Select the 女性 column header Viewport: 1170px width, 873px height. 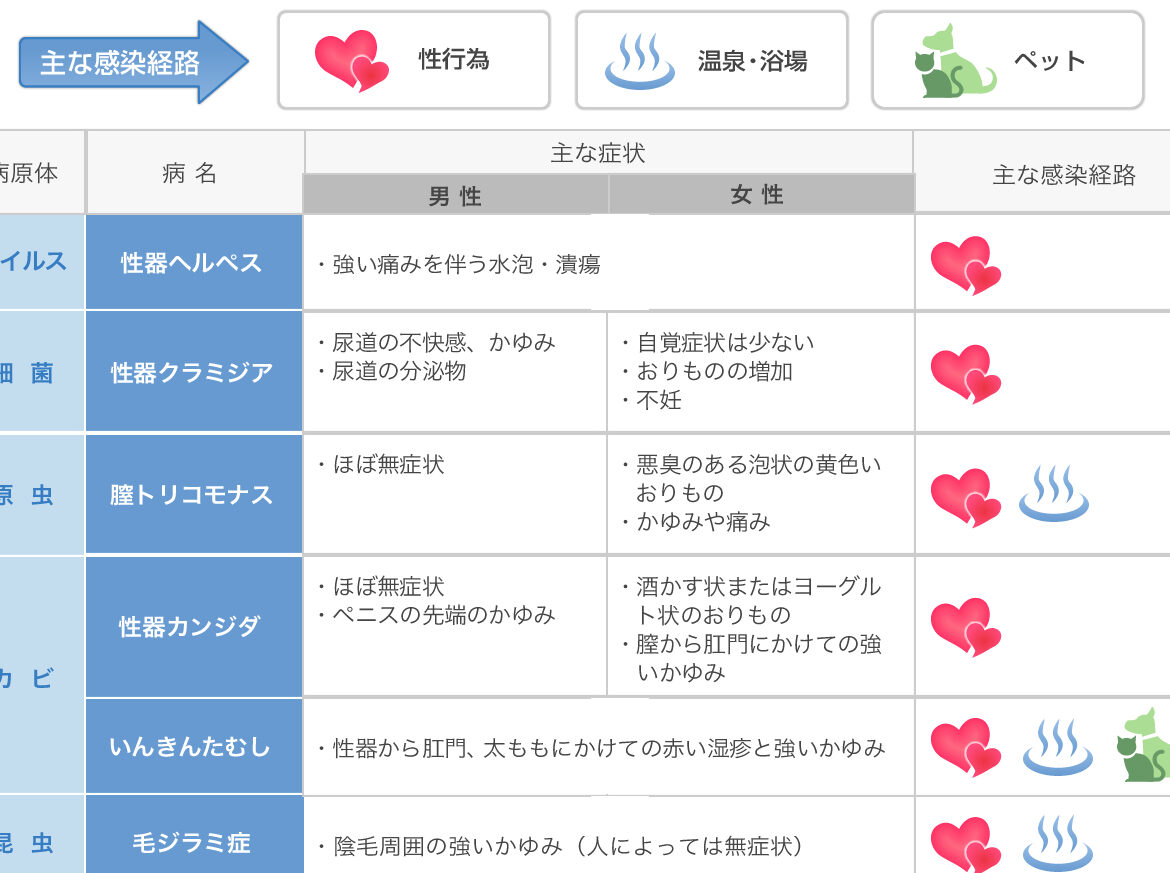pos(761,195)
